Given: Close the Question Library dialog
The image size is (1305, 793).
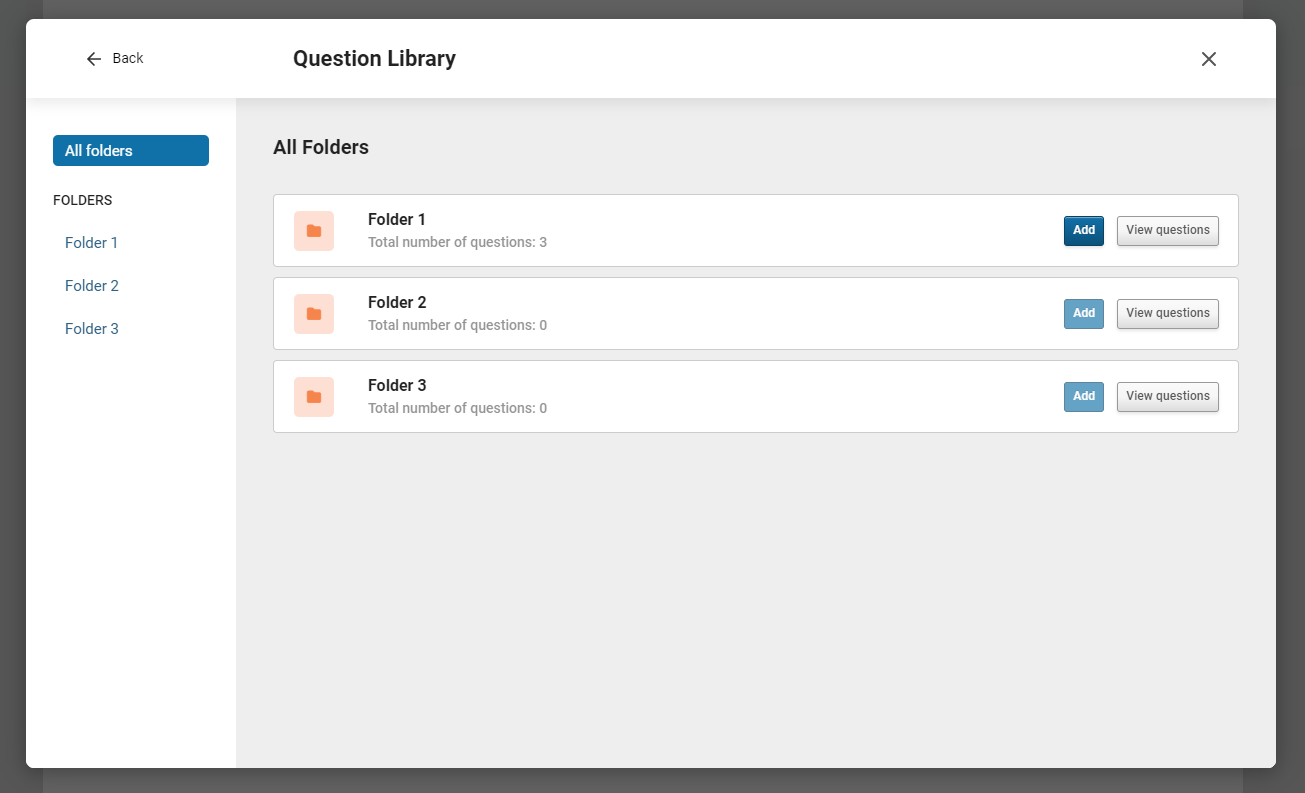Looking at the screenshot, I should [1209, 59].
